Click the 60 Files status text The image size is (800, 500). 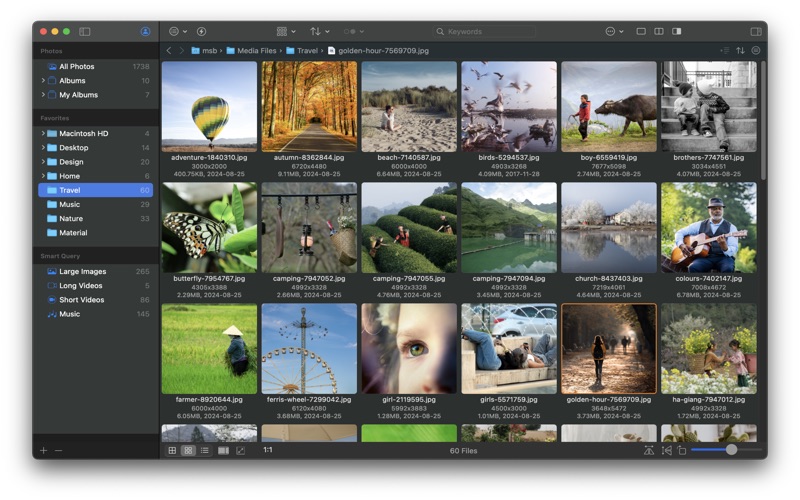pos(463,451)
